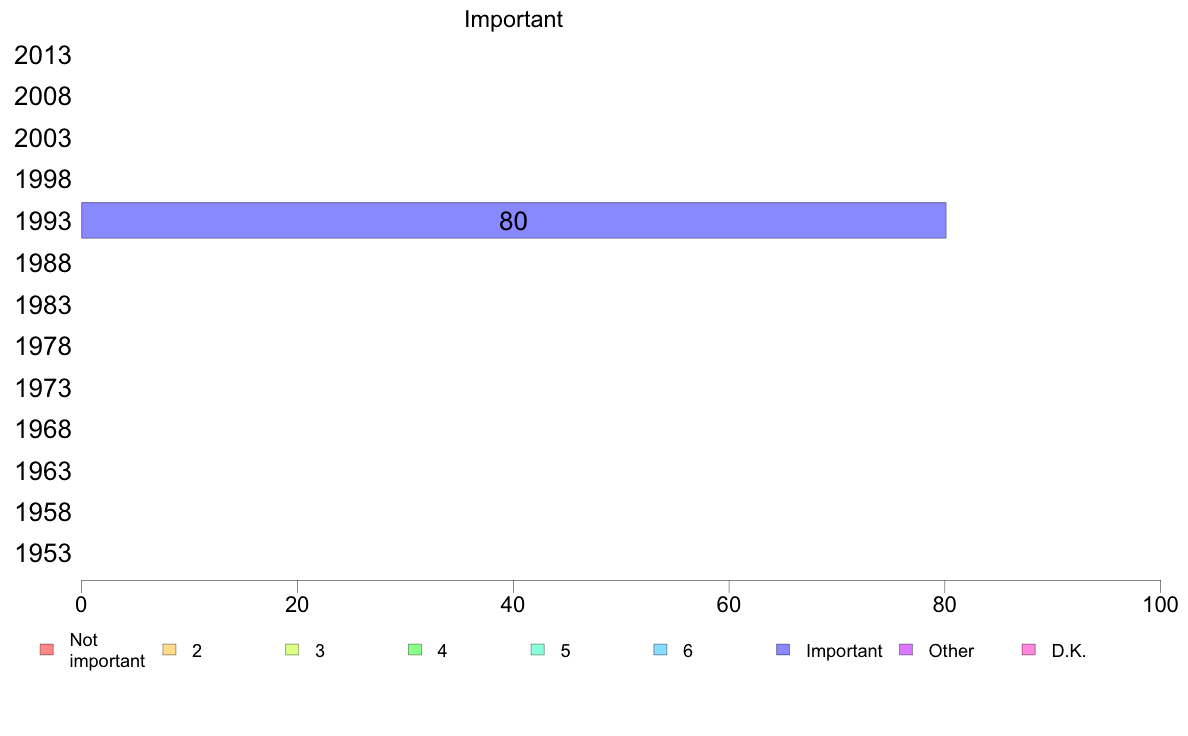Select the 2003 year label
1188x736 pixels.
coord(42,139)
